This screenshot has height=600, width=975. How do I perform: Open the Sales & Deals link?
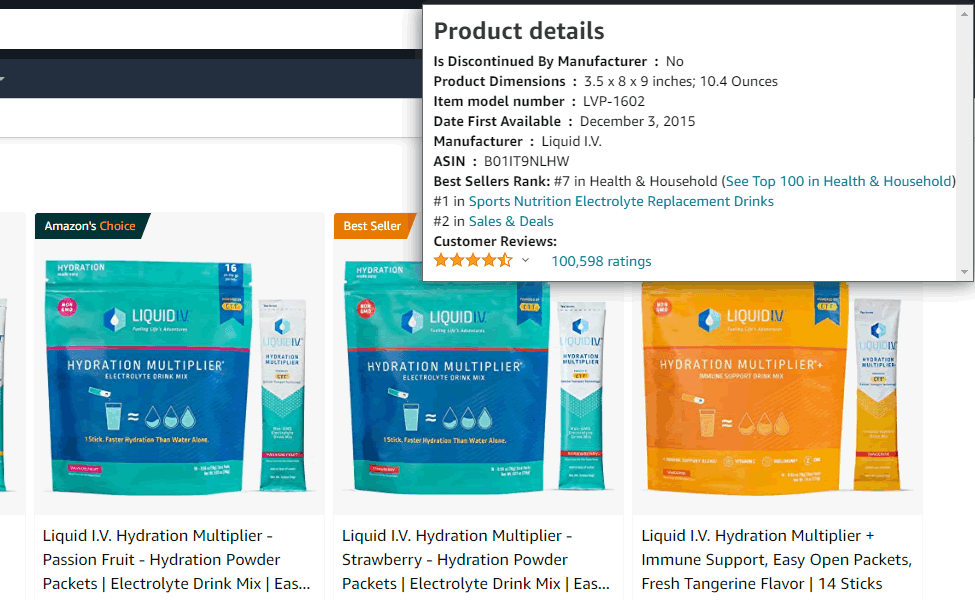pos(511,221)
